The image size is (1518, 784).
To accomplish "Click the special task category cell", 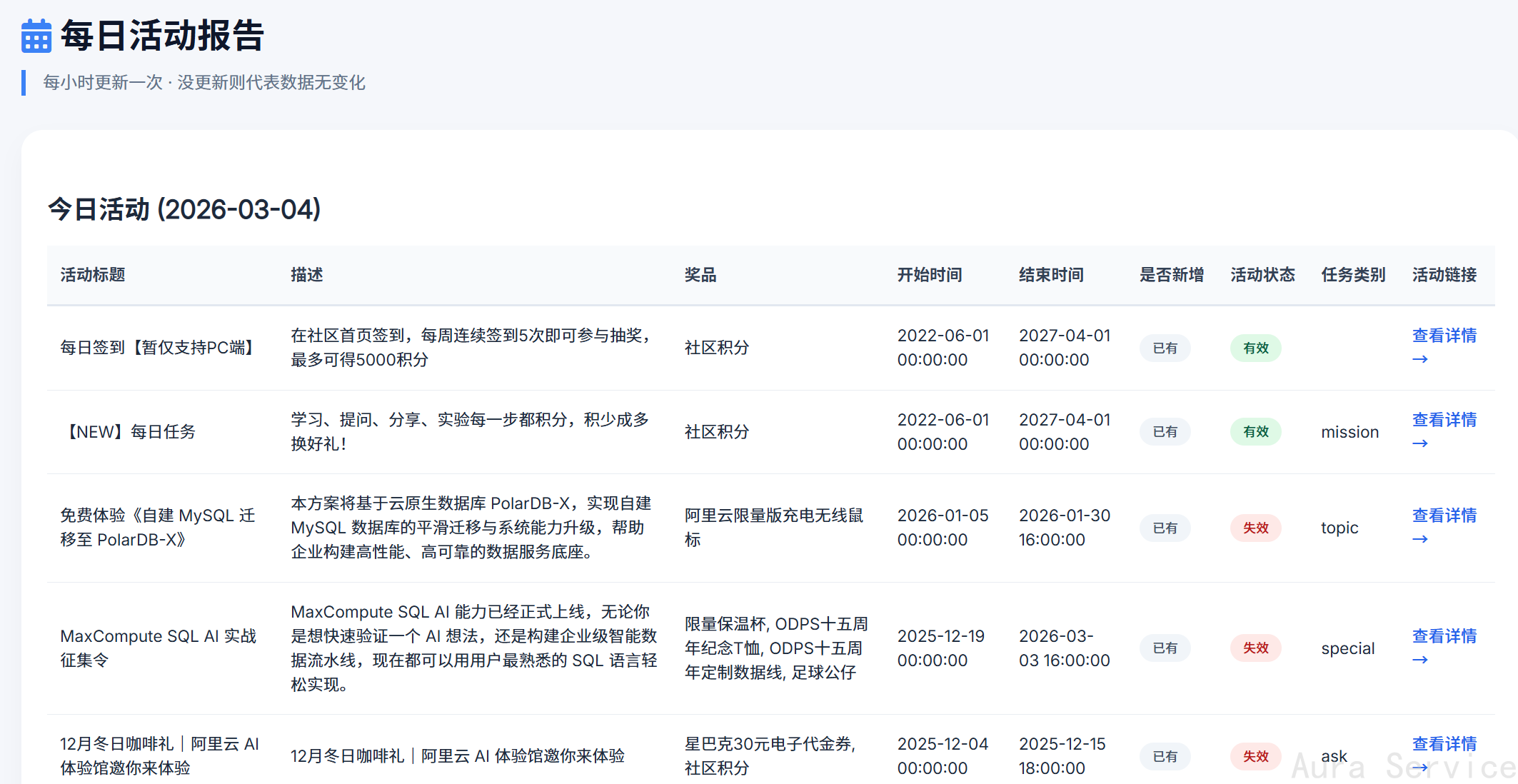I will [x=1347, y=648].
